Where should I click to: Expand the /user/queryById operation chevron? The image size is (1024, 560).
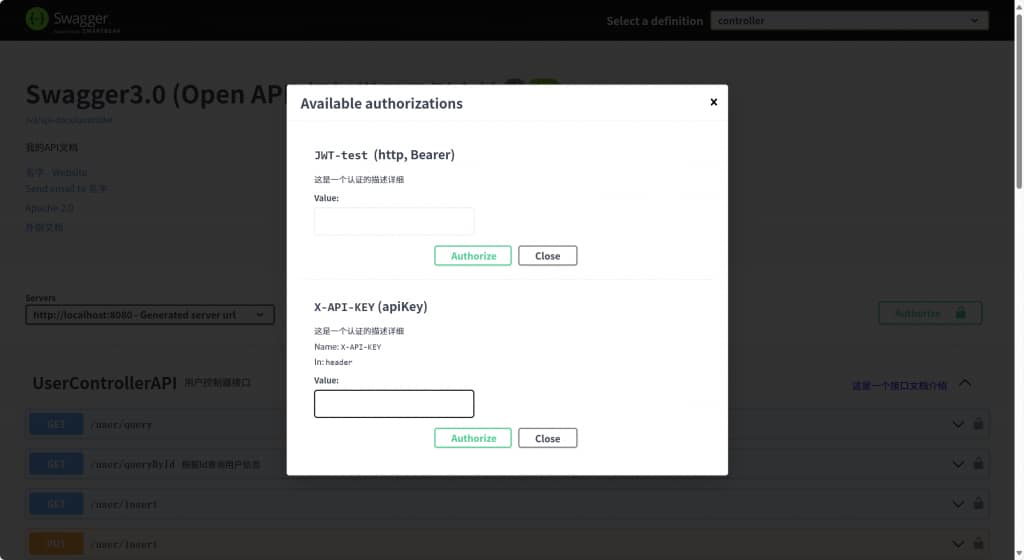point(958,464)
